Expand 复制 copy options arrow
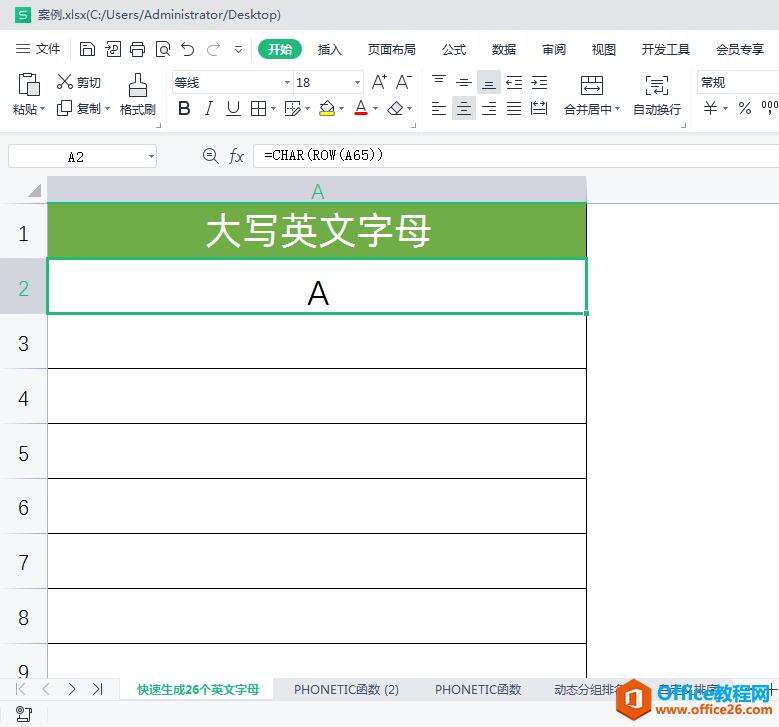 tap(107, 108)
